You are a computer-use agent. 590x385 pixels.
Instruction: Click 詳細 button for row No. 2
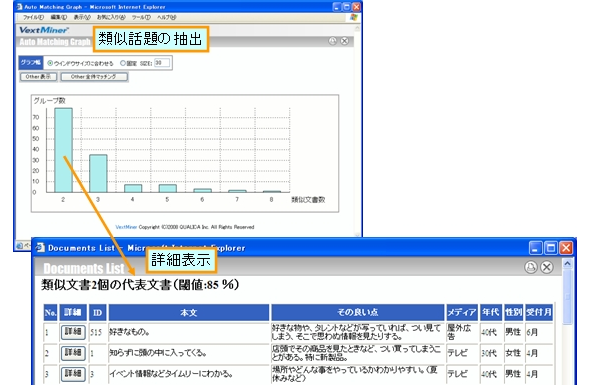coord(73,353)
